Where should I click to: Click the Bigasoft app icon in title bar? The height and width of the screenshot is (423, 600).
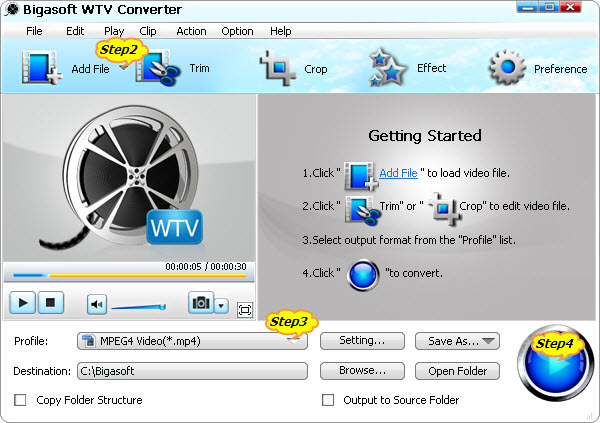pyautogui.click(x=11, y=10)
